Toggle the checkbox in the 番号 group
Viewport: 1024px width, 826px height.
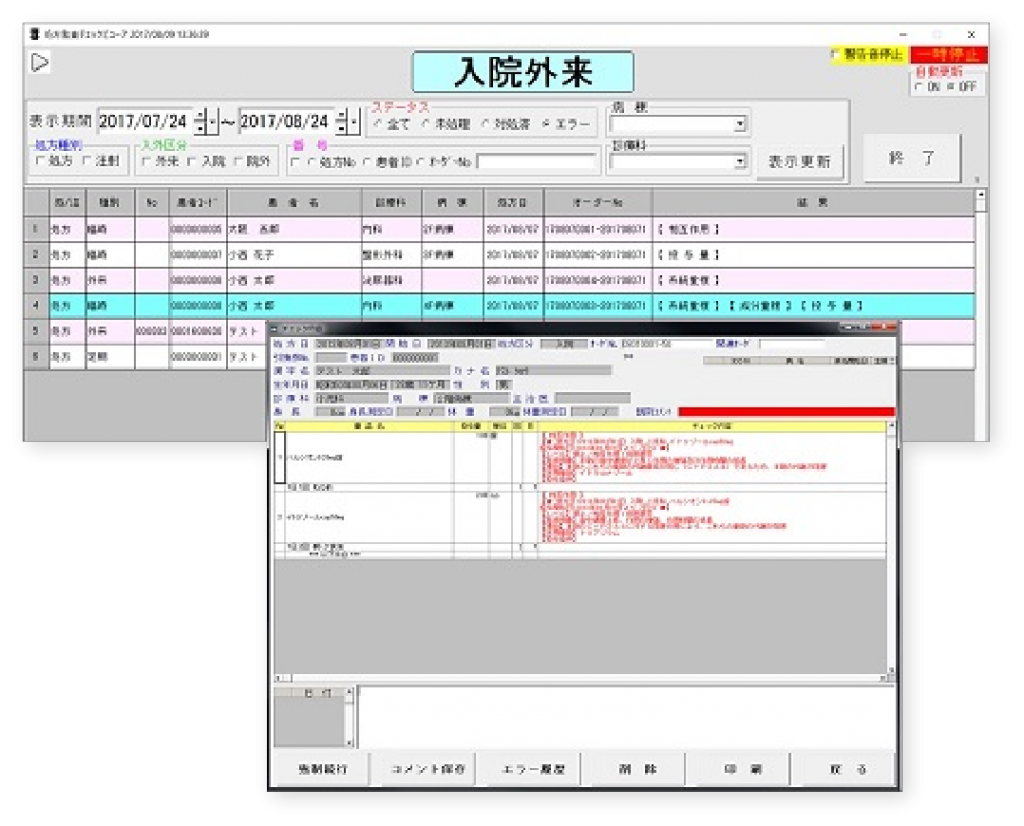[296, 162]
